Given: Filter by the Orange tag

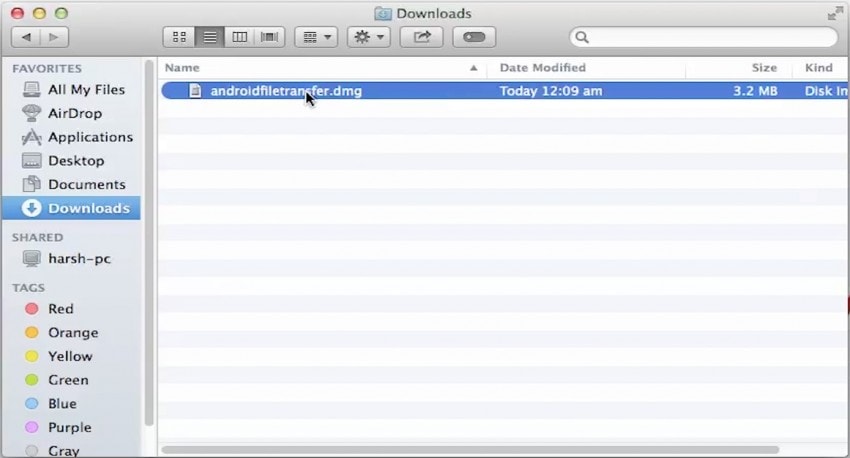Looking at the screenshot, I should point(73,333).
